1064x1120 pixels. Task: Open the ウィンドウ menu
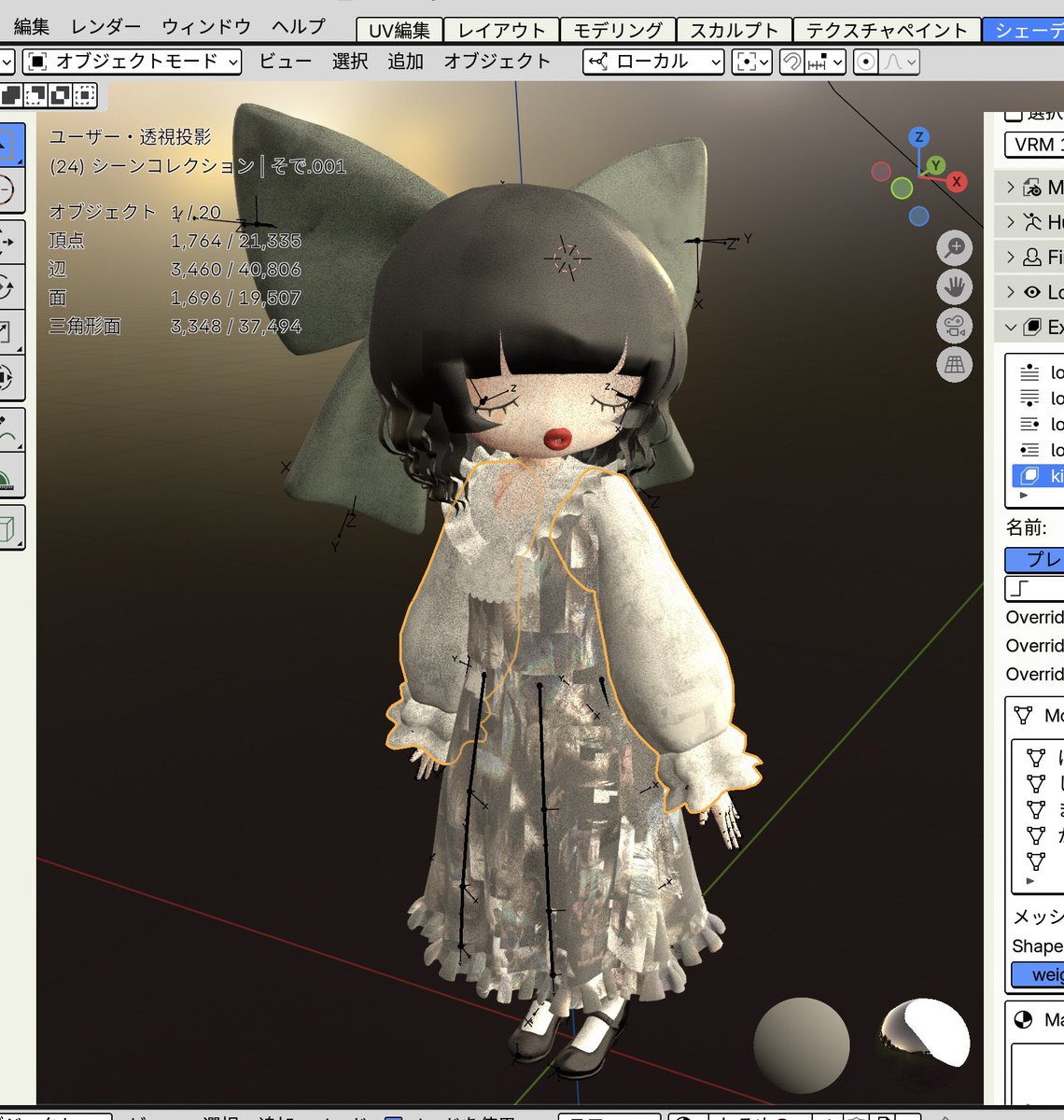pyautogui.click(x=206, y=27)
